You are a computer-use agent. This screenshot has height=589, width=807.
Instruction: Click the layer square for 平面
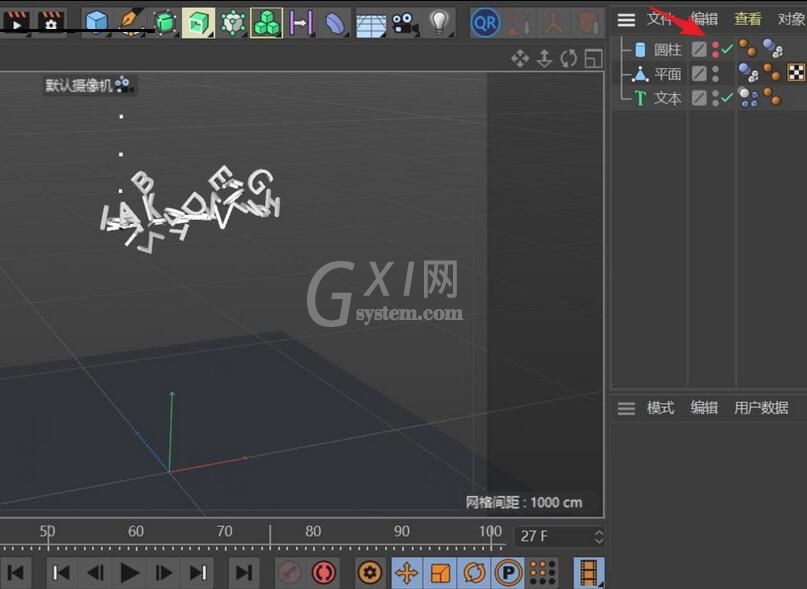point(699,73)
